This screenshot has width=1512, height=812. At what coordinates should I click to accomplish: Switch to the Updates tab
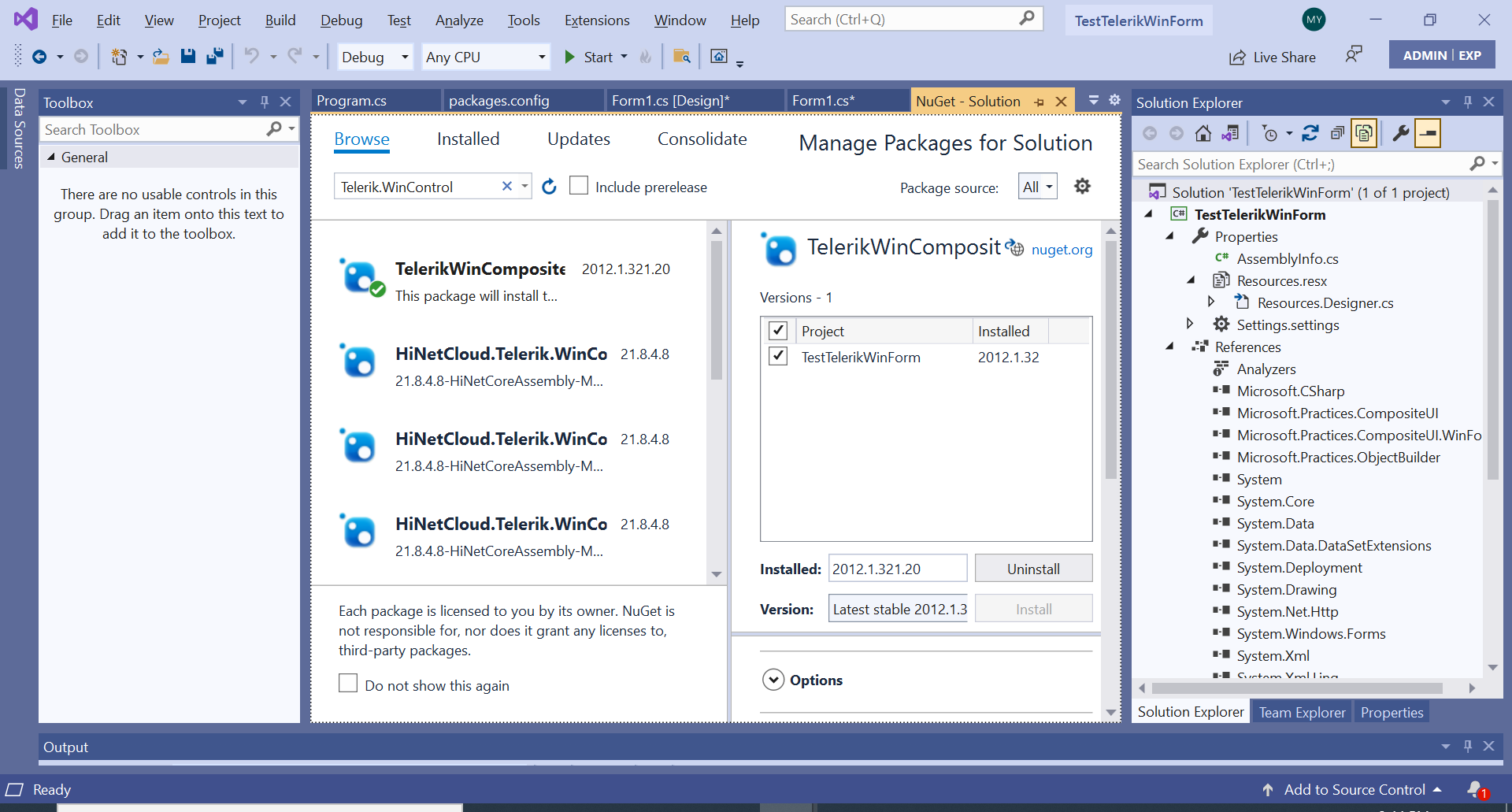[x=578, y=139]
